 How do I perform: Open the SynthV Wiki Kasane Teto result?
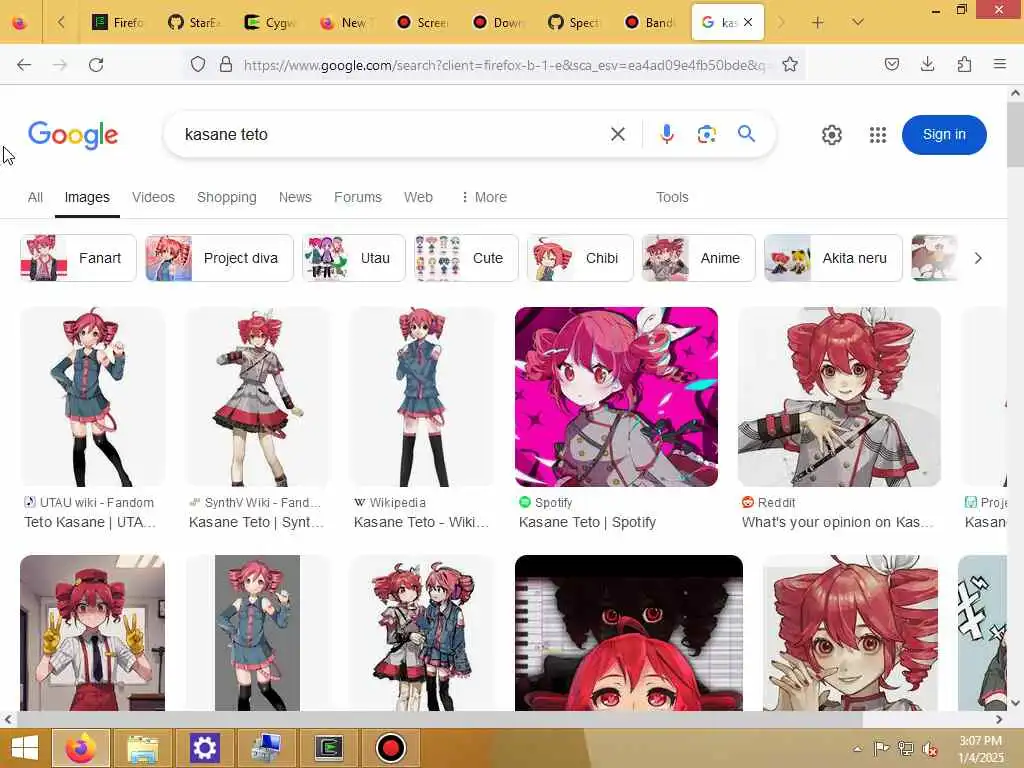tap(256, 522)
